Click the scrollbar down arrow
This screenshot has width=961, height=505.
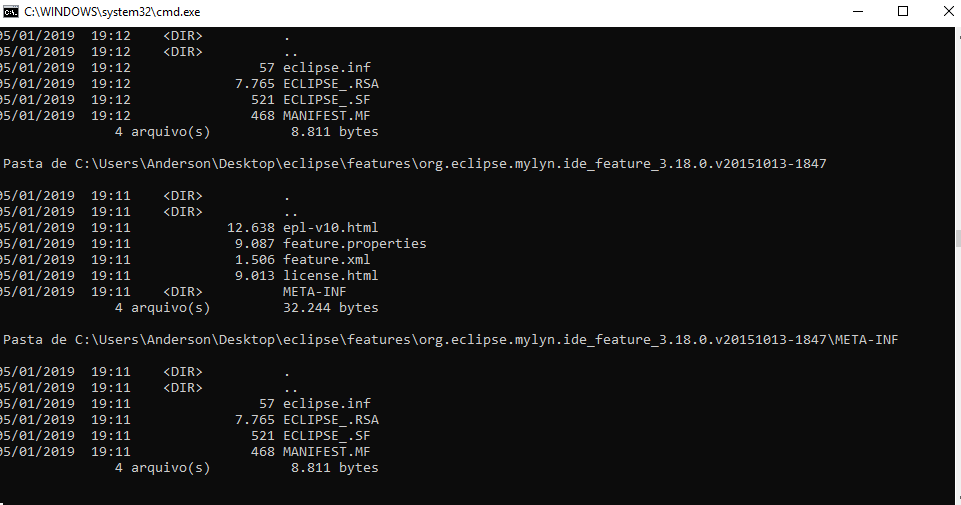coord(957,499)
